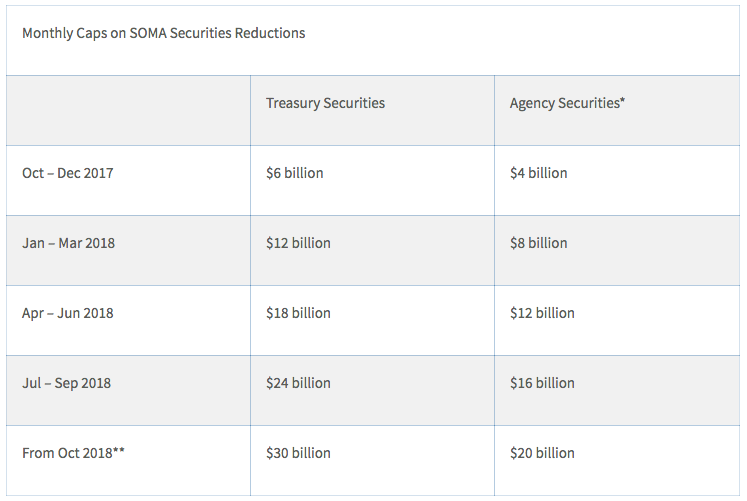
Task: Click the $4 billion Agency cell
Action: (539, 173)
